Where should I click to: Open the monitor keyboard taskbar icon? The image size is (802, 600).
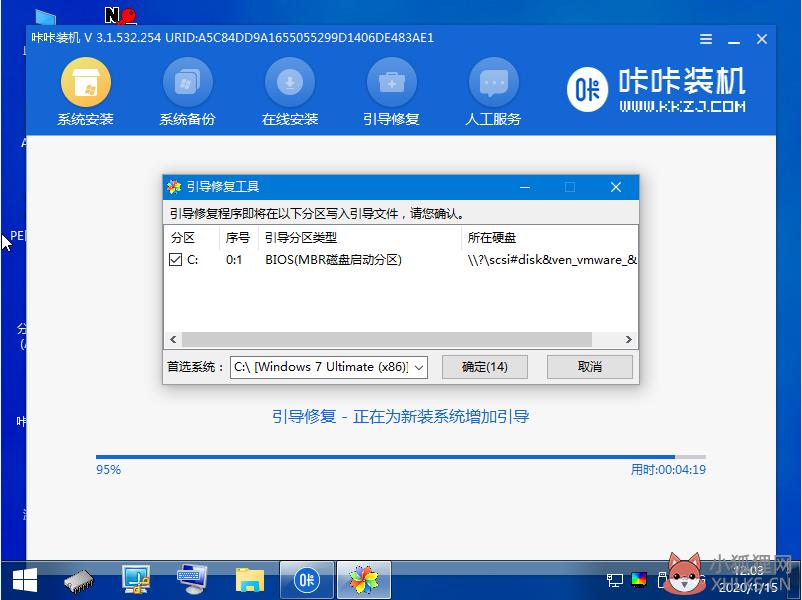click(x=192, y=580)
